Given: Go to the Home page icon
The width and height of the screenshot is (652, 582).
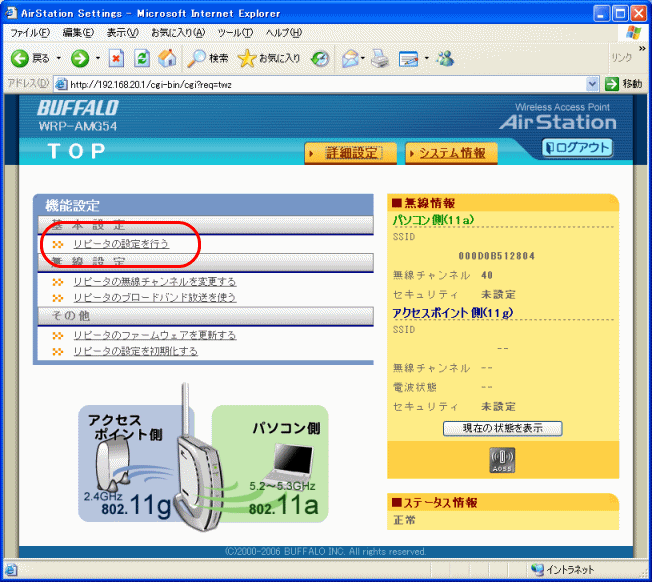Looking at the screenshot, I should pyautogui.click(x=167, y=58).
